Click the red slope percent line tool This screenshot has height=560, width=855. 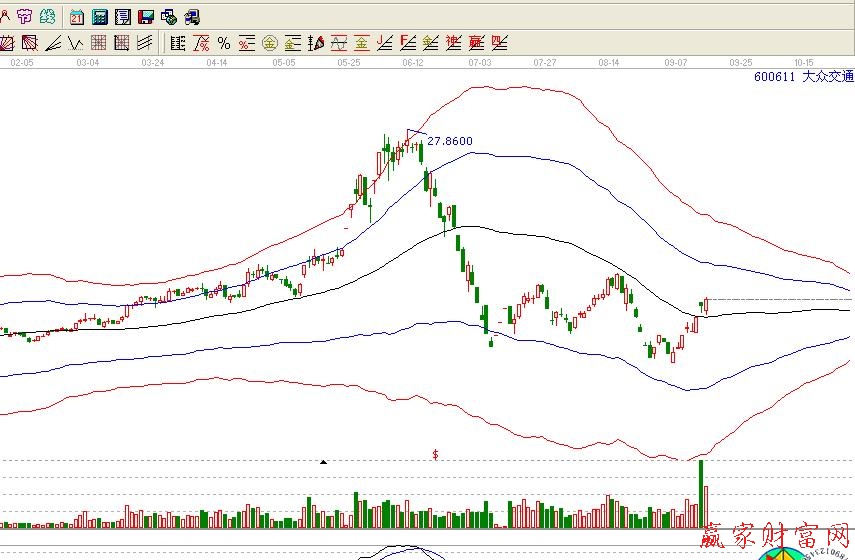(x=201, y=43)
